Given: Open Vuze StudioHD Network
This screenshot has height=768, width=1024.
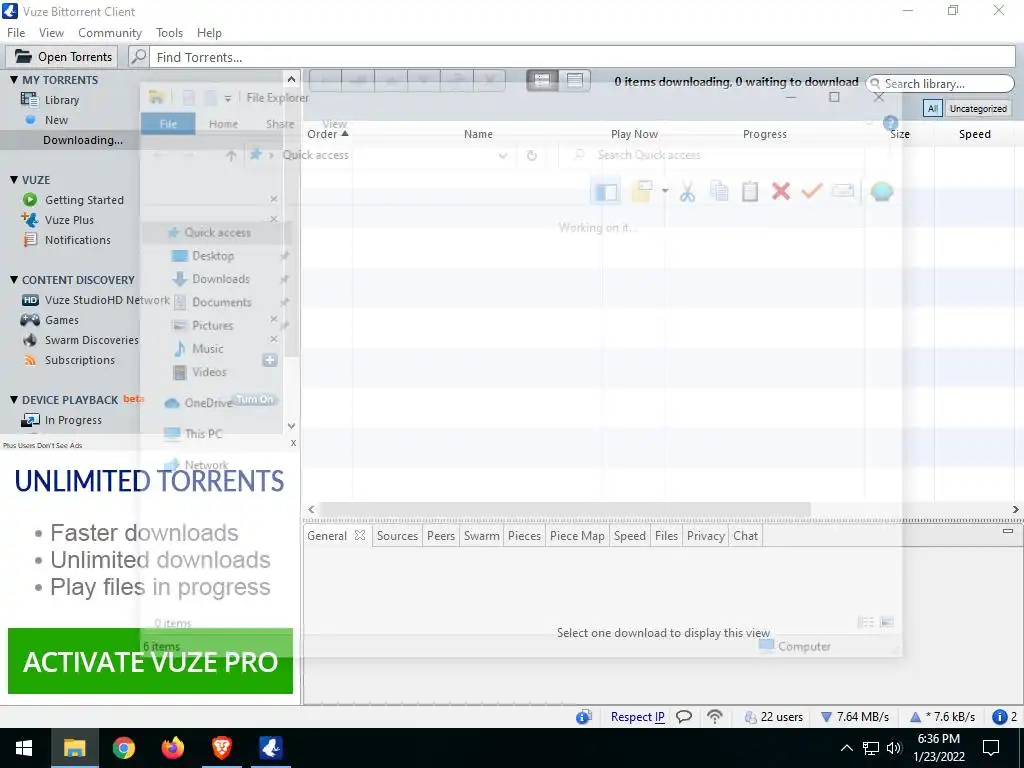Looking at the screenshot, I should pyautogui.click(x=106, y=300).
